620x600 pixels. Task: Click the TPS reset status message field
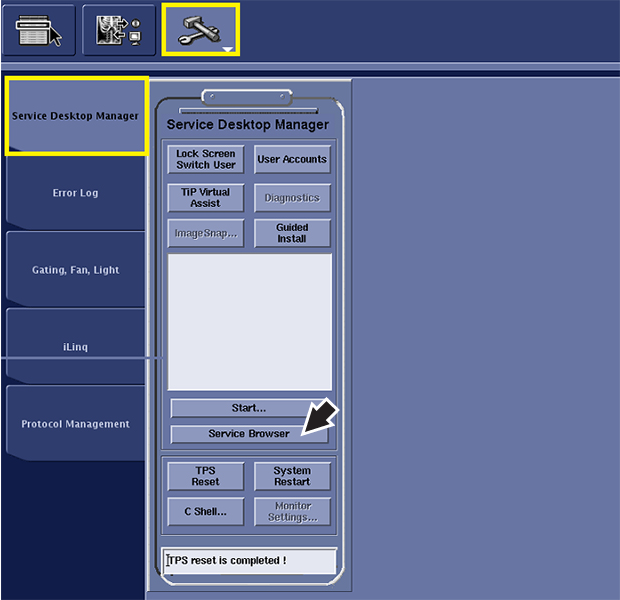[250, 561]
